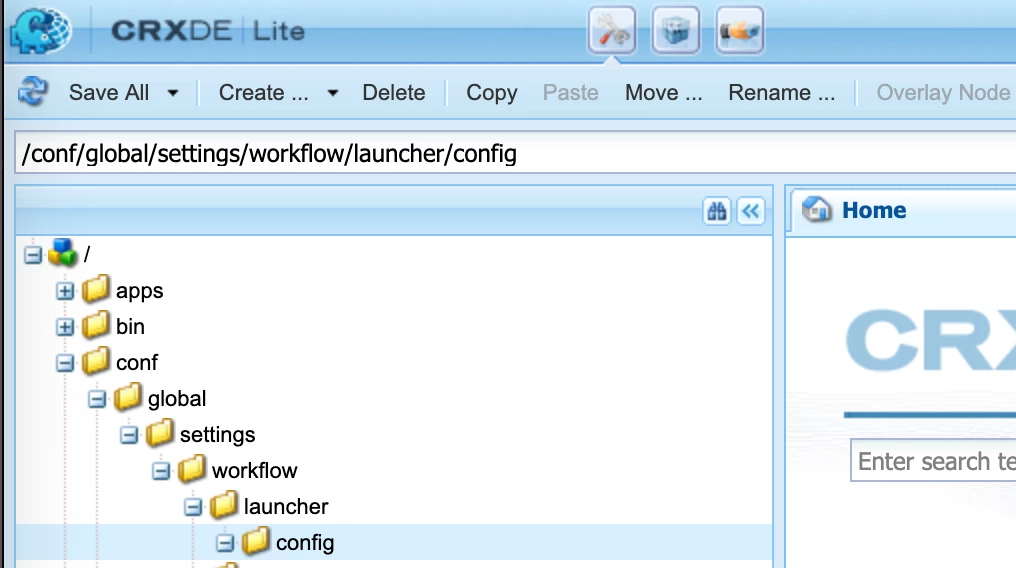1016x568 pixels.
Task: Switch to the Home tab
Action: pos(873,210)
